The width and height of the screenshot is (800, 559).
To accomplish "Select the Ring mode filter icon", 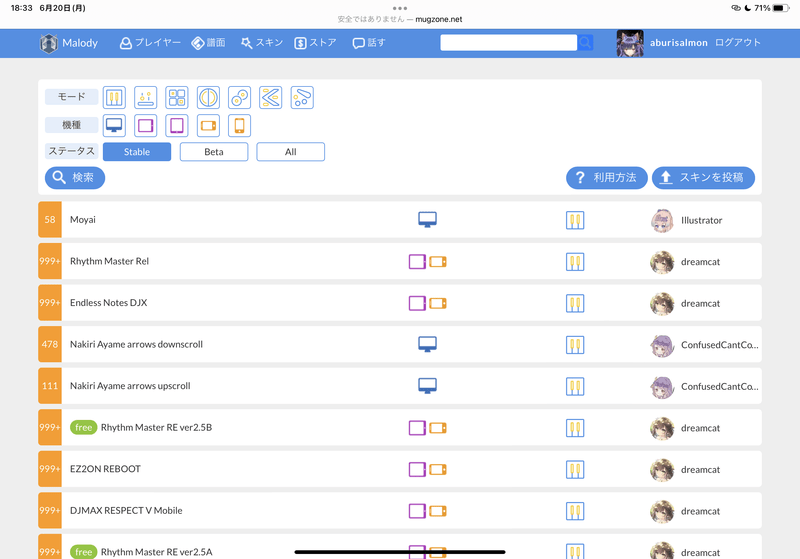I will point(239,98).
